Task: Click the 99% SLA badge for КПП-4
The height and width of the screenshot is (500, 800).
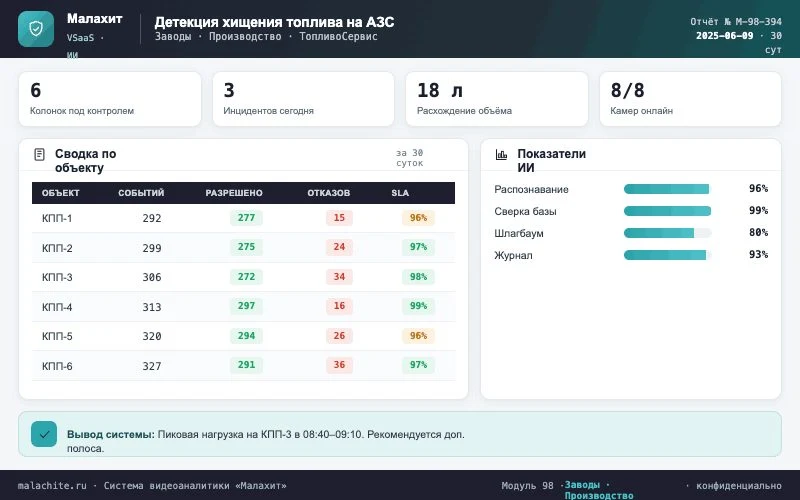Action: tap(418, 306)
